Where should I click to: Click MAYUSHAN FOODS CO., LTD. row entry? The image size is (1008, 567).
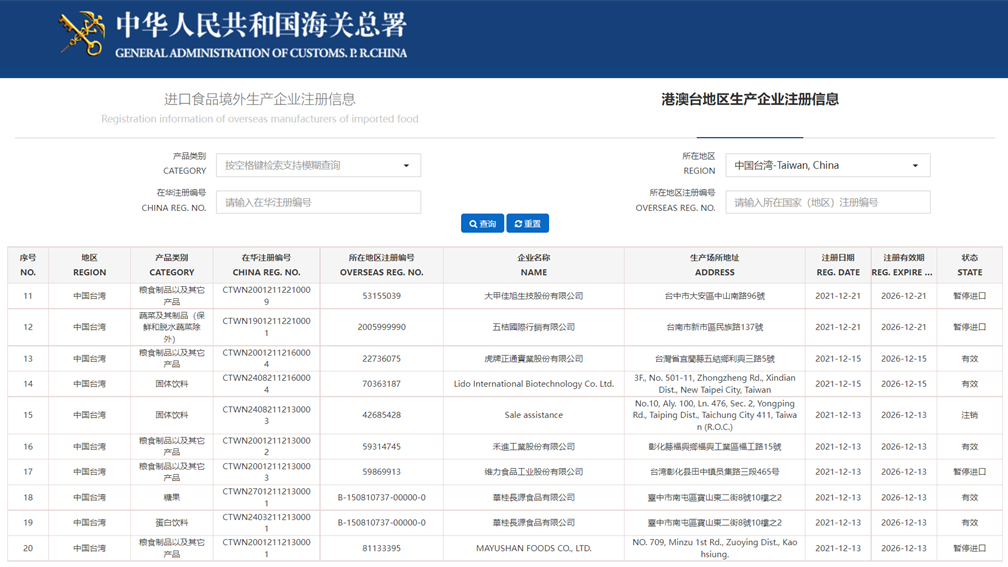533,548
